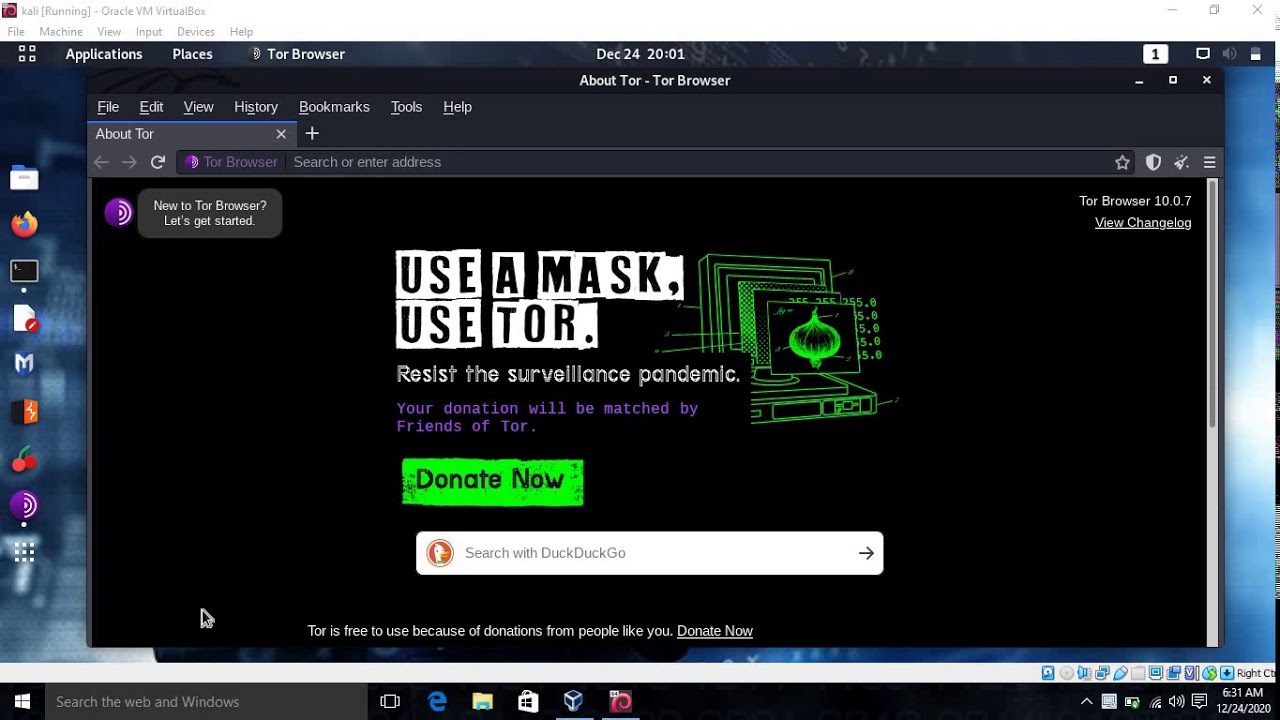Viewport: 1280px width, 720px height.
Task: Open the Kali Places menu
Action: [x=192, y=54]
